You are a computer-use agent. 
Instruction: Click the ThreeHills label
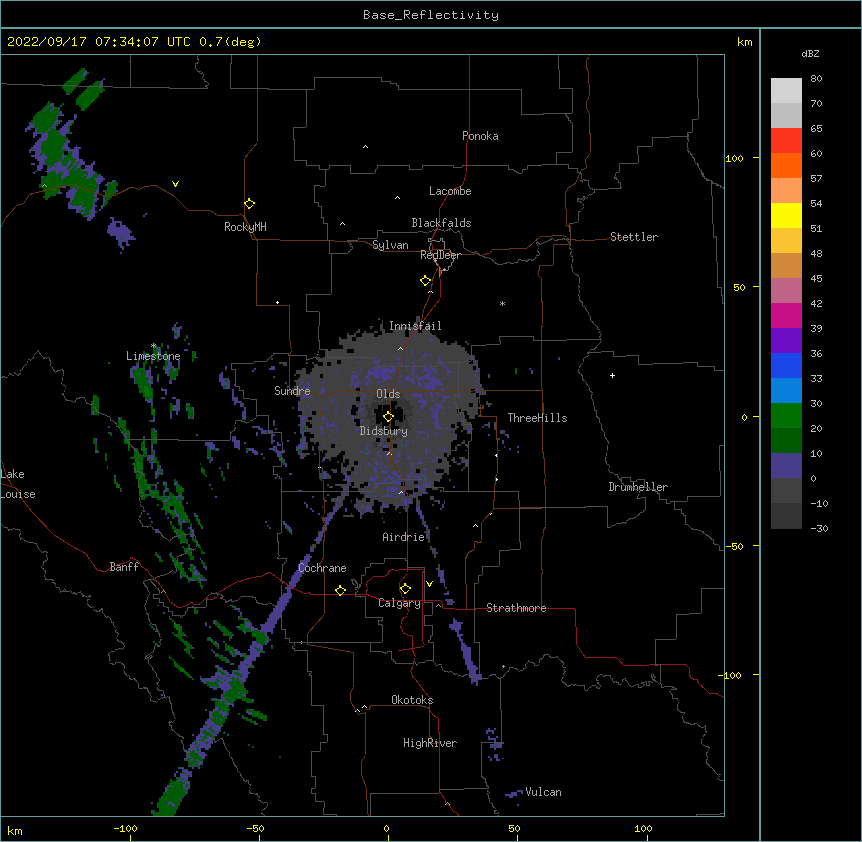[x=537, y=418]
